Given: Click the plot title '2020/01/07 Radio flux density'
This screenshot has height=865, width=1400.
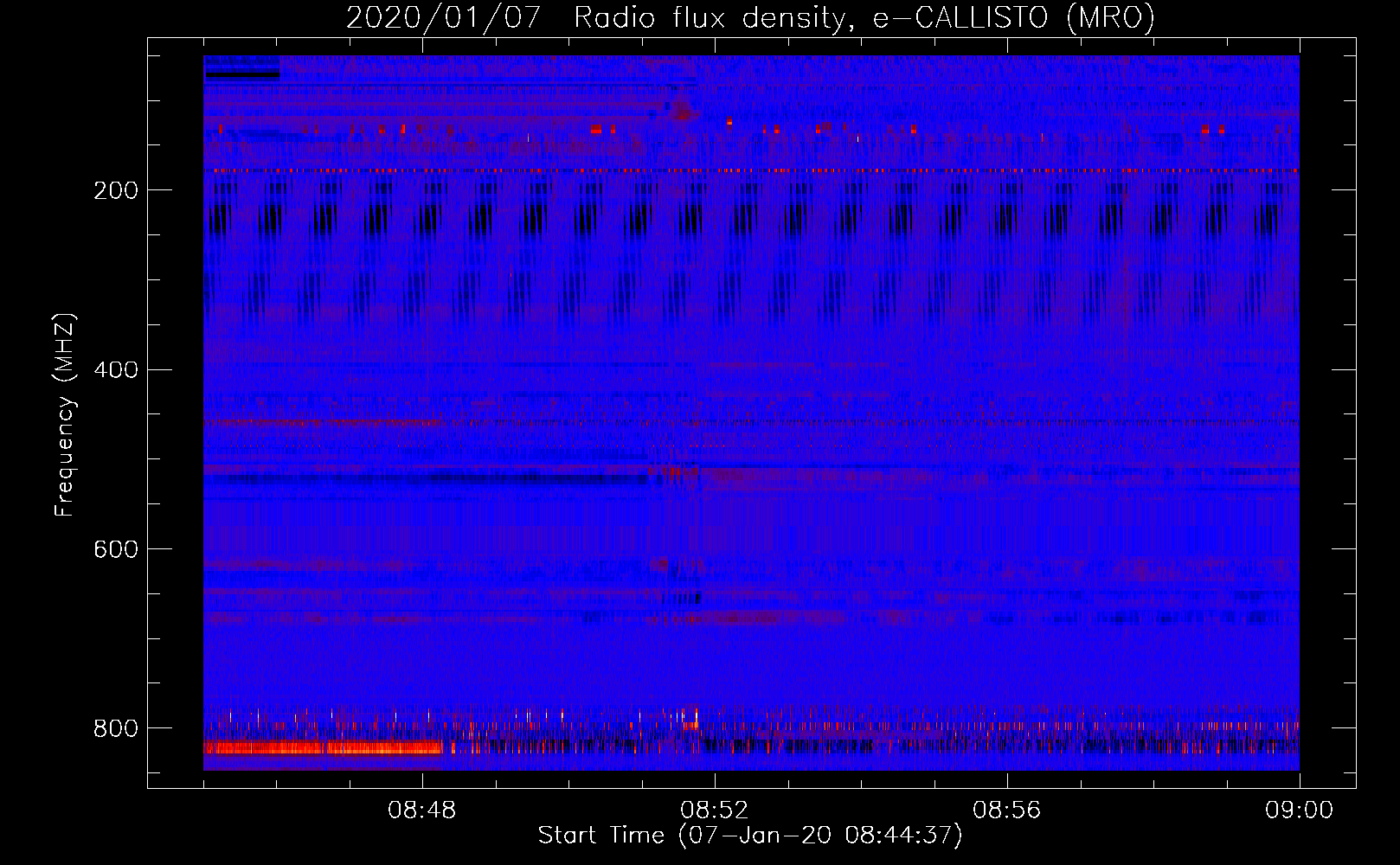Looking at the screenshot, I should click(x=595, y=18).
